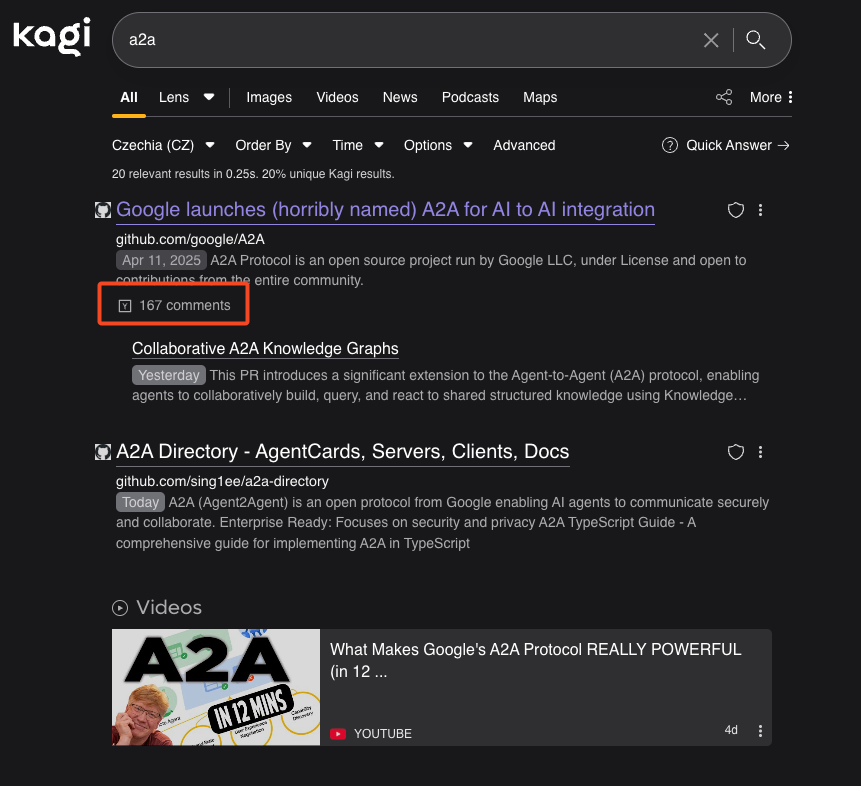Open three-dot menu for A2A Directory result
Screen dimensions: 861x786
coord(761,452)
